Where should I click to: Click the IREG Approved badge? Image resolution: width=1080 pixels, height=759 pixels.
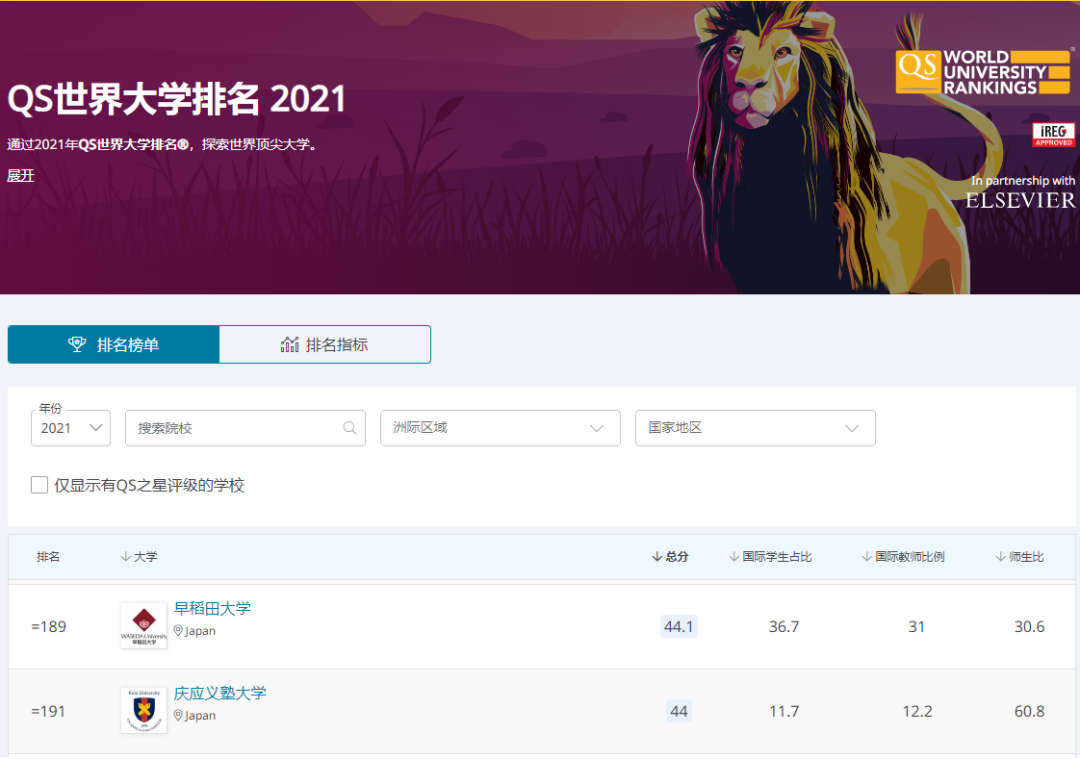tap(1053, 134)
